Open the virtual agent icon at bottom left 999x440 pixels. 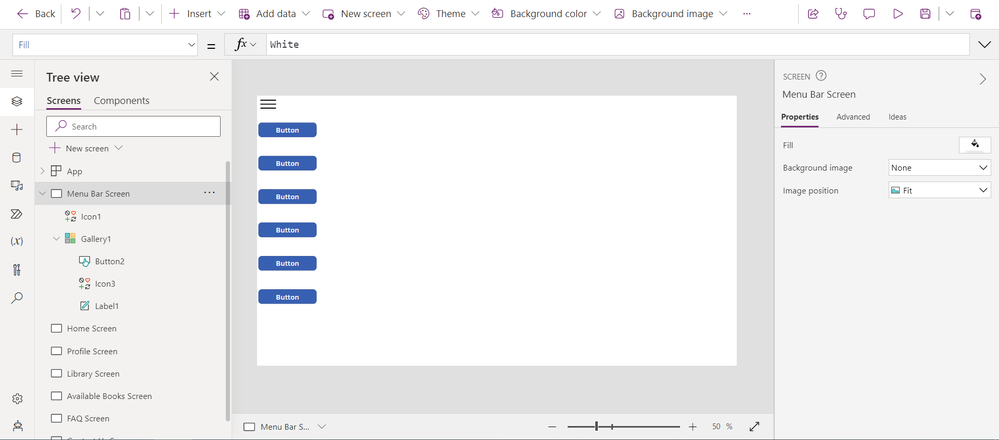[17, 425]
